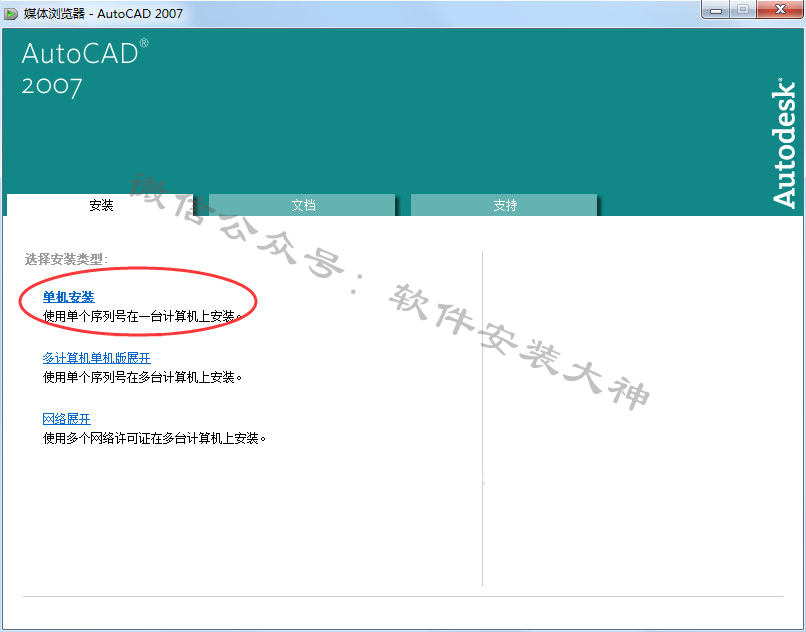The image size is (806, 632).
Task: Minimize the media browser window
Action: pos(716,10)
